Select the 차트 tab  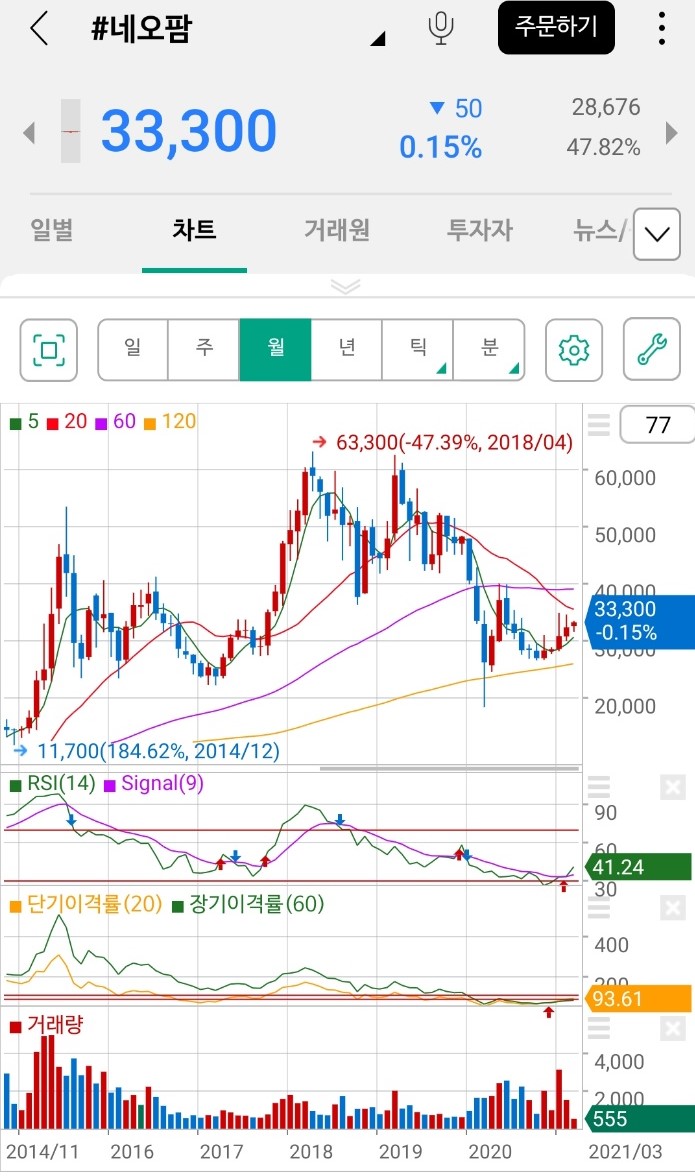[194, 230]
